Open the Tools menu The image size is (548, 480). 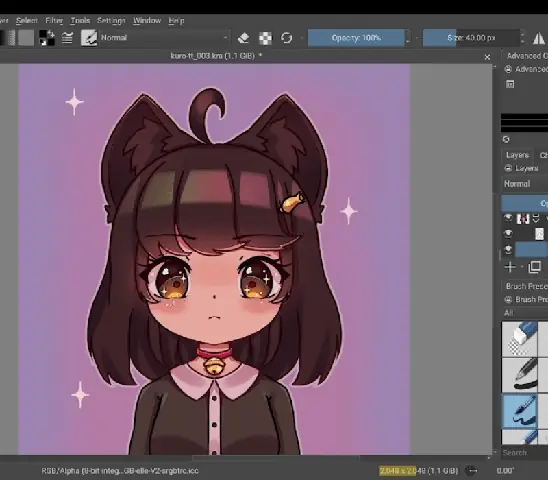pyautogui.click(x=80, y=21)
